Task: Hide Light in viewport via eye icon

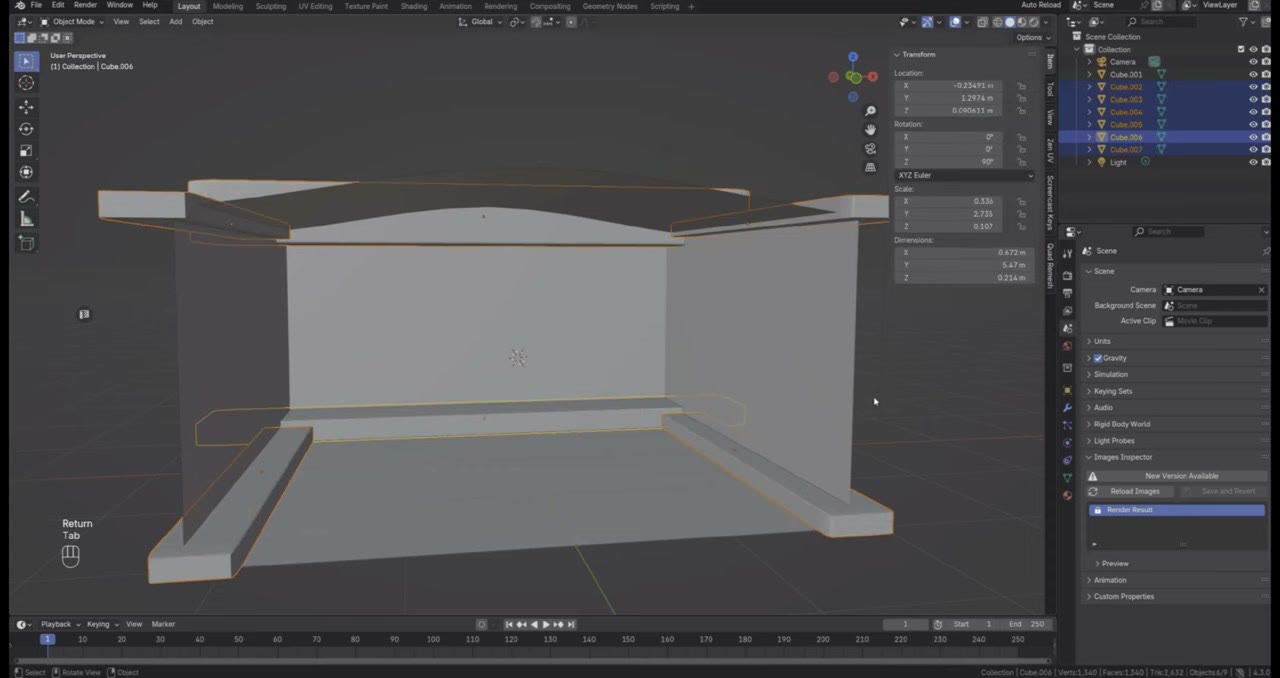Action: [1253, 162]
